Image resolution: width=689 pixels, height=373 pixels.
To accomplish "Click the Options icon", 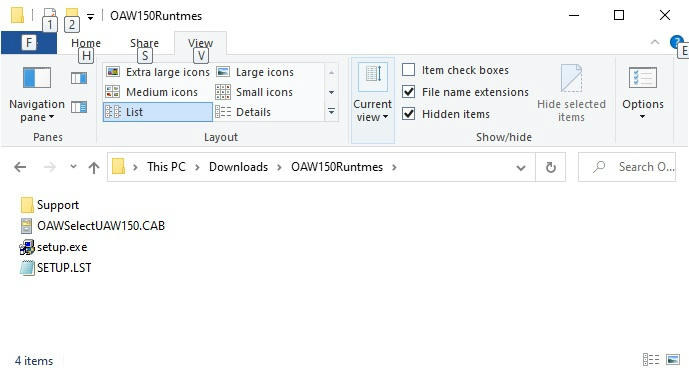I will click(643, 78).
